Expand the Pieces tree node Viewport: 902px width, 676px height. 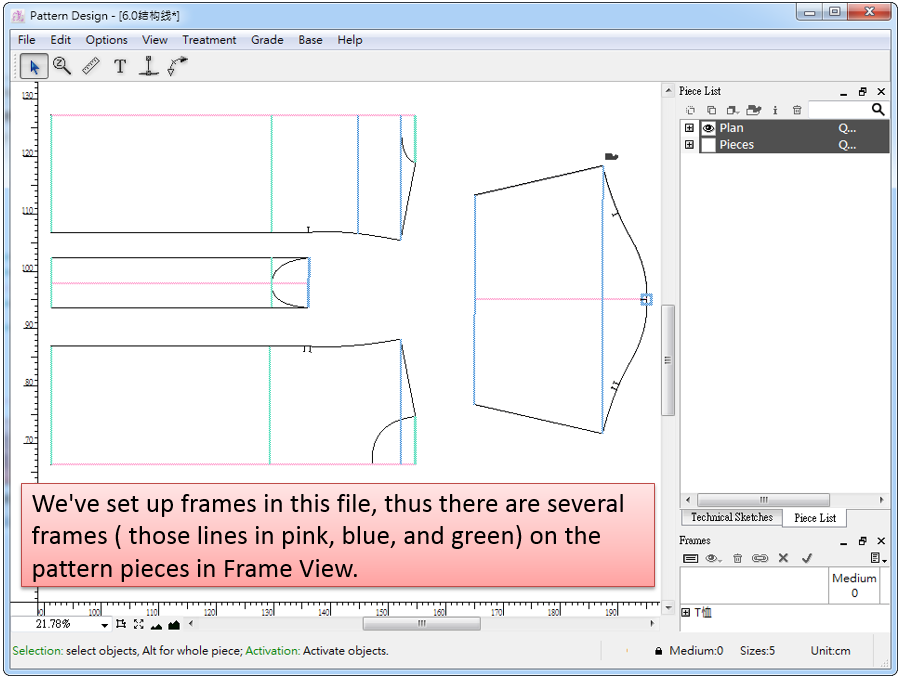[x=689, y=145]
